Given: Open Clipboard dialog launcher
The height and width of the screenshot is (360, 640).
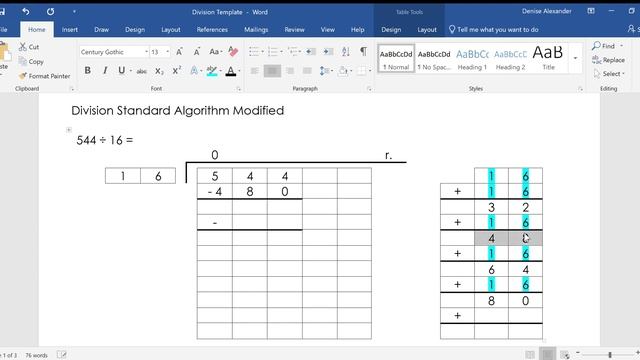Looking at the screenshot, I should point(72,89).
